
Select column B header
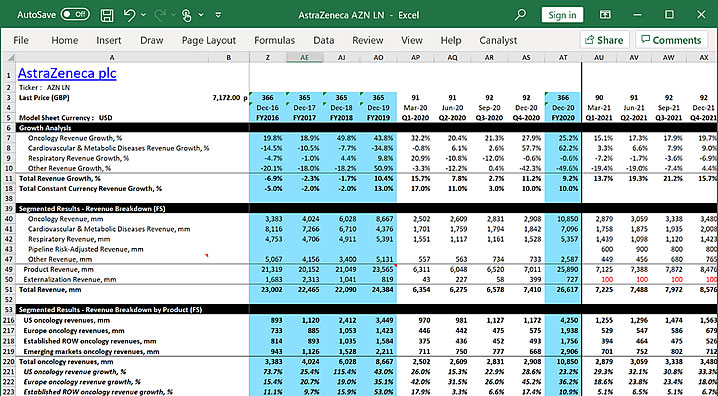229,58
